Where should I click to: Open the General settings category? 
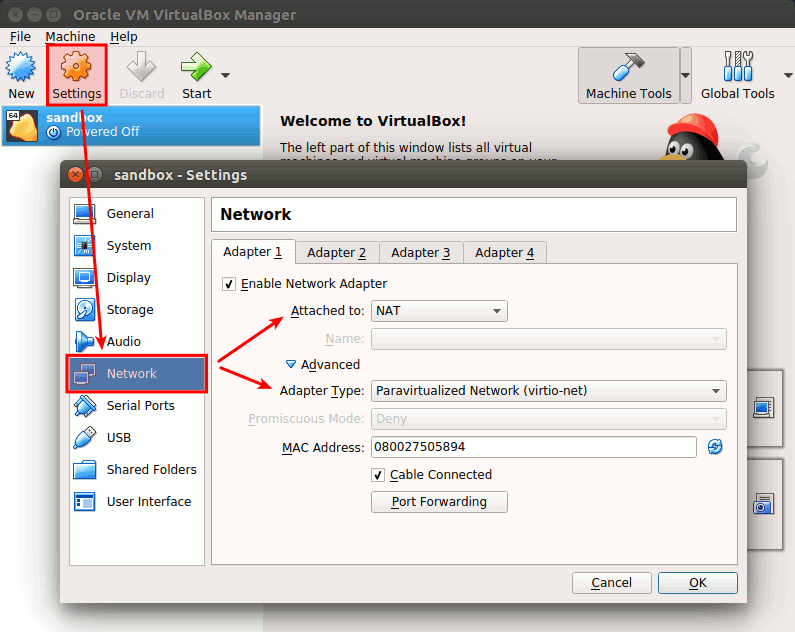click(137, 214)
